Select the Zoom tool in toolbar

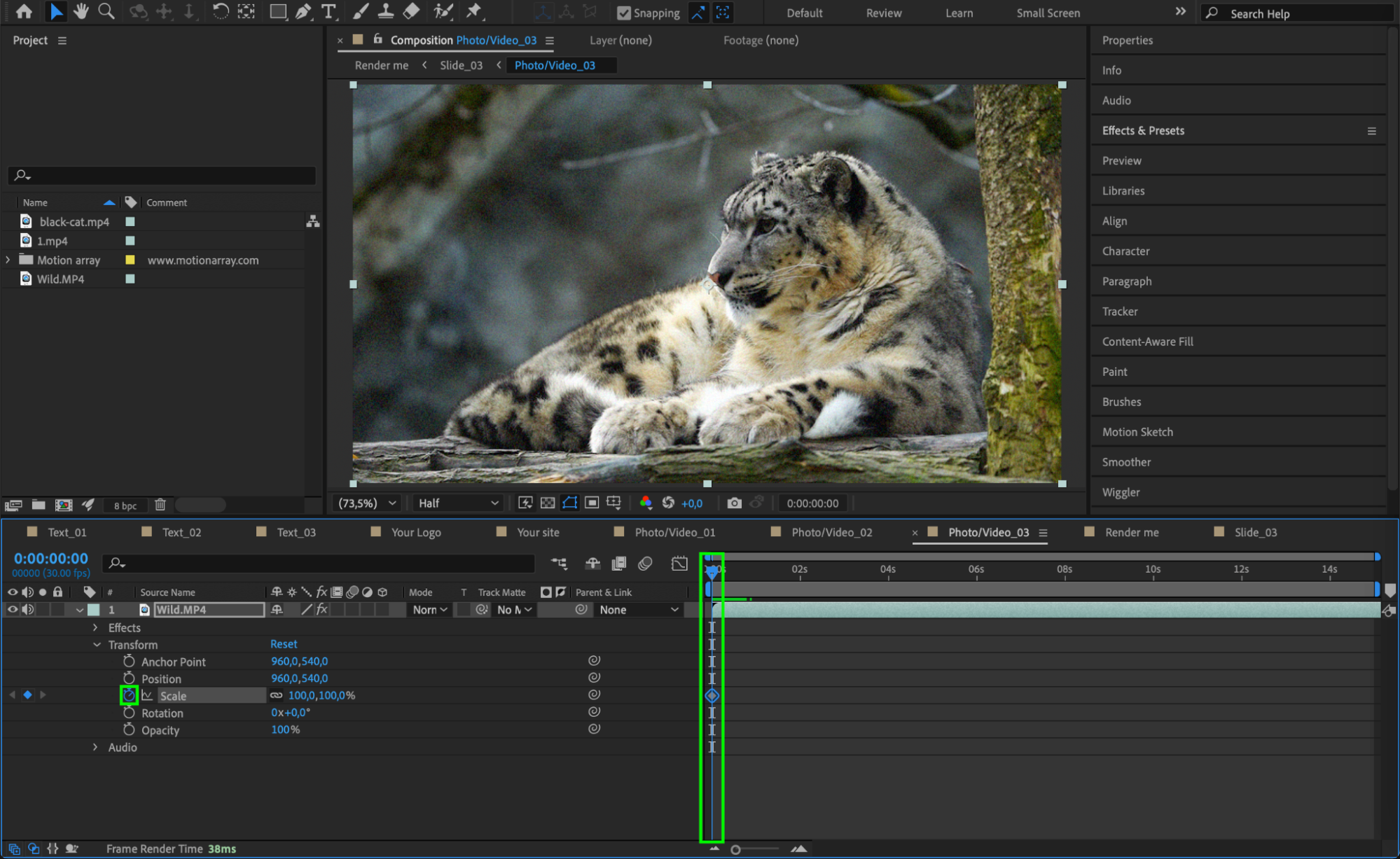[x=106, y=11]
